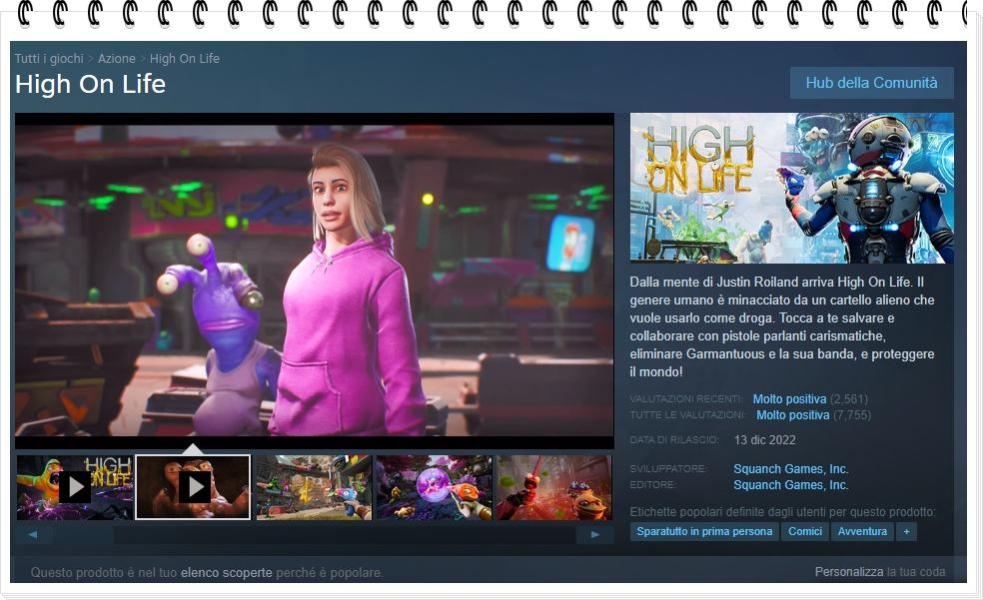Visit the publisher Squanch Games, Inc. link

(790, 485)
